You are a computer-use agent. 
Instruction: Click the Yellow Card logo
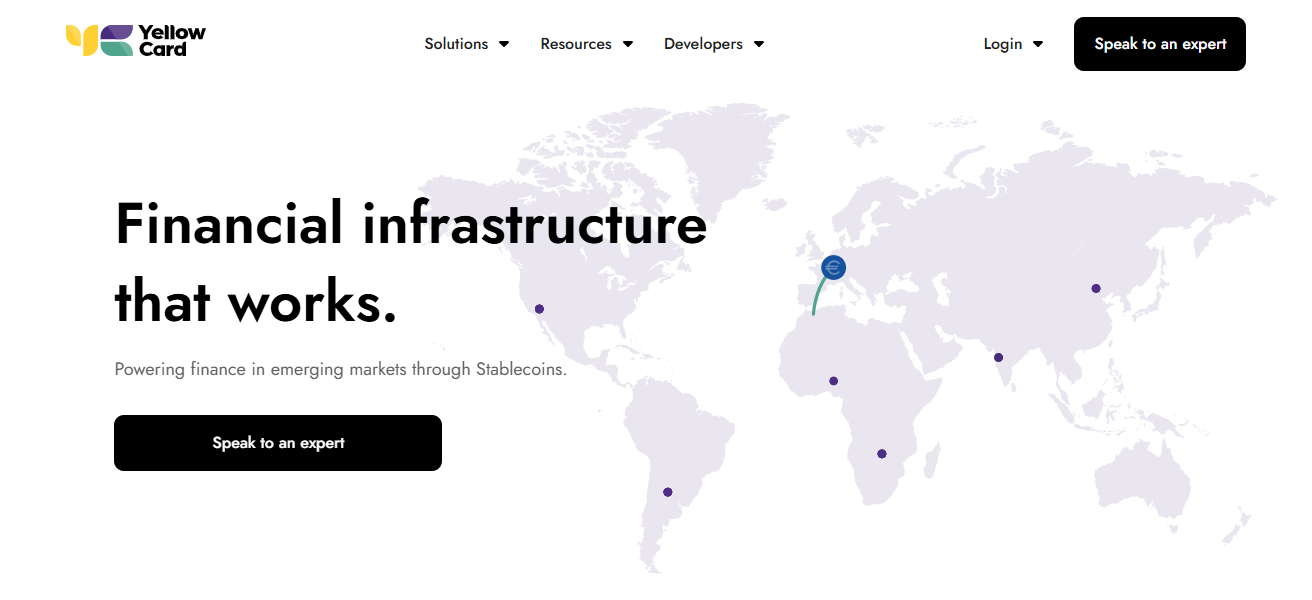click(x=136, y=40)
